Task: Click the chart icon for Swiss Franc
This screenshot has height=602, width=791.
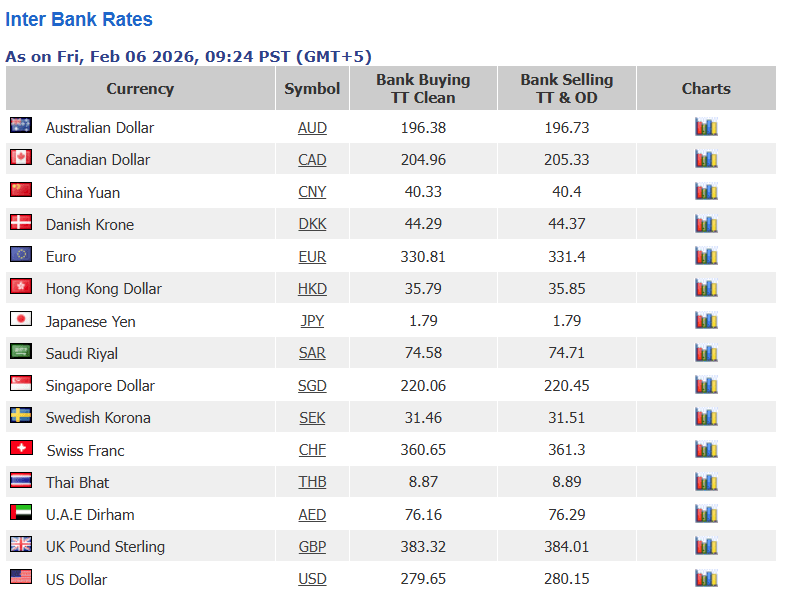Action: click(x=706, y=449)
